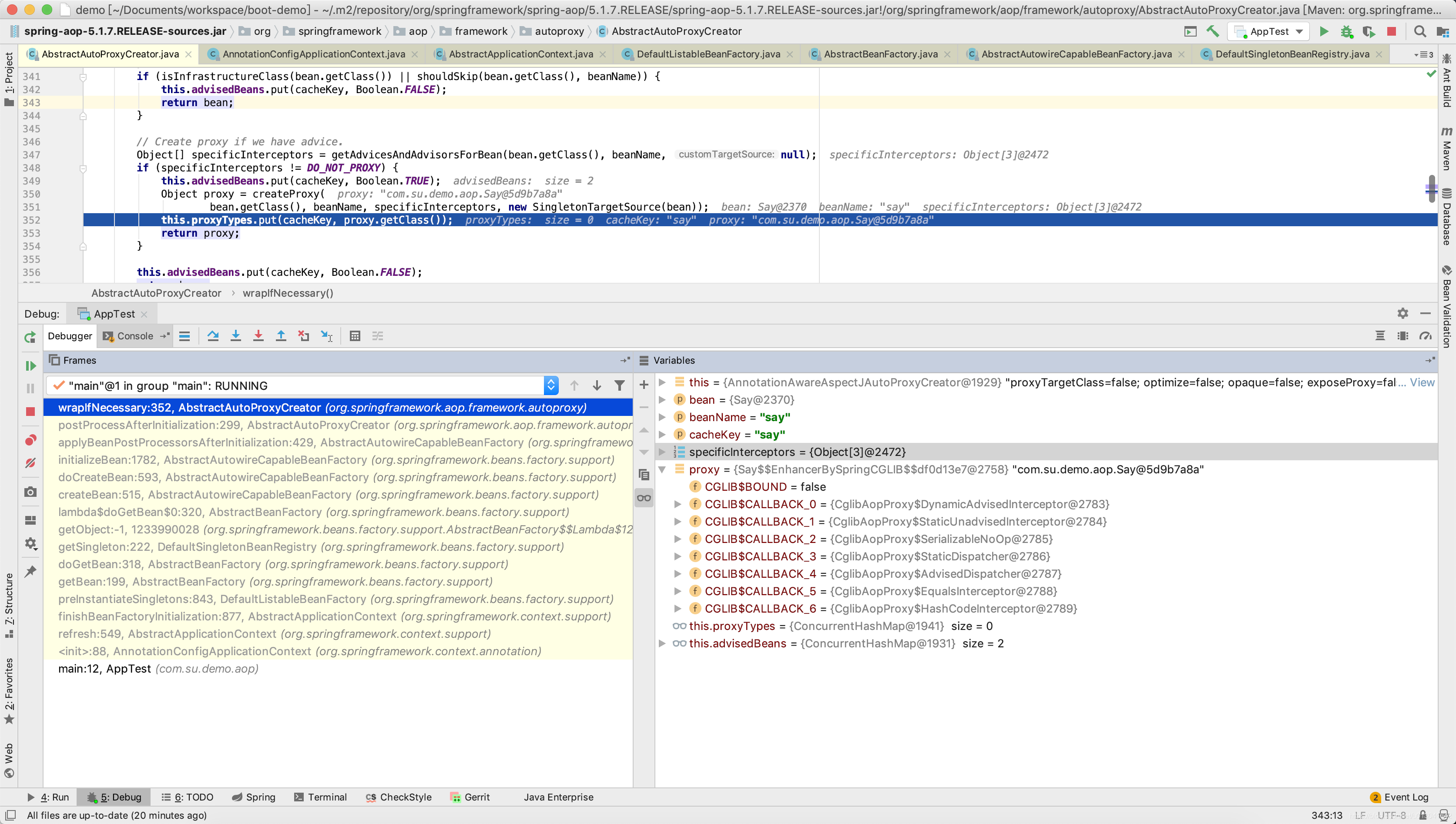The image size is (1456, 824).
Task: Open the AppTest run configuration dropdown
Action: pyautogui.click(x=1269, y=32)
